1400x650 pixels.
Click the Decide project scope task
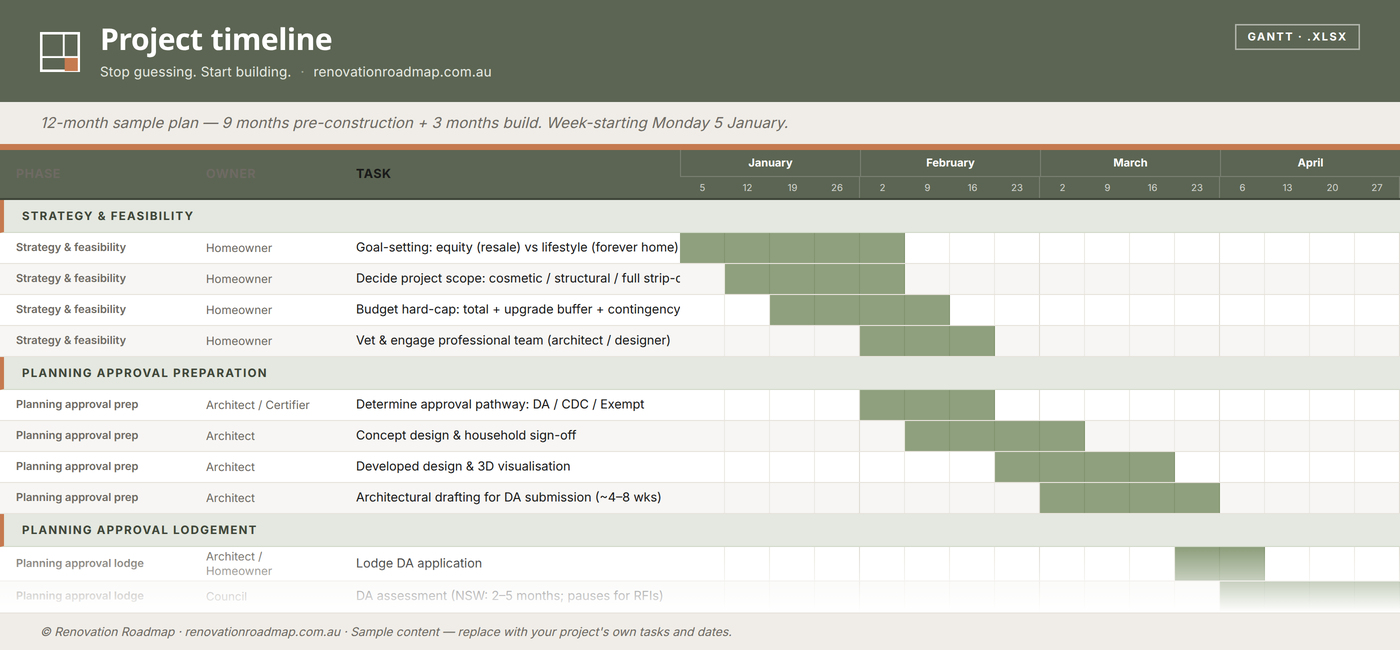[x=517, y=278]
